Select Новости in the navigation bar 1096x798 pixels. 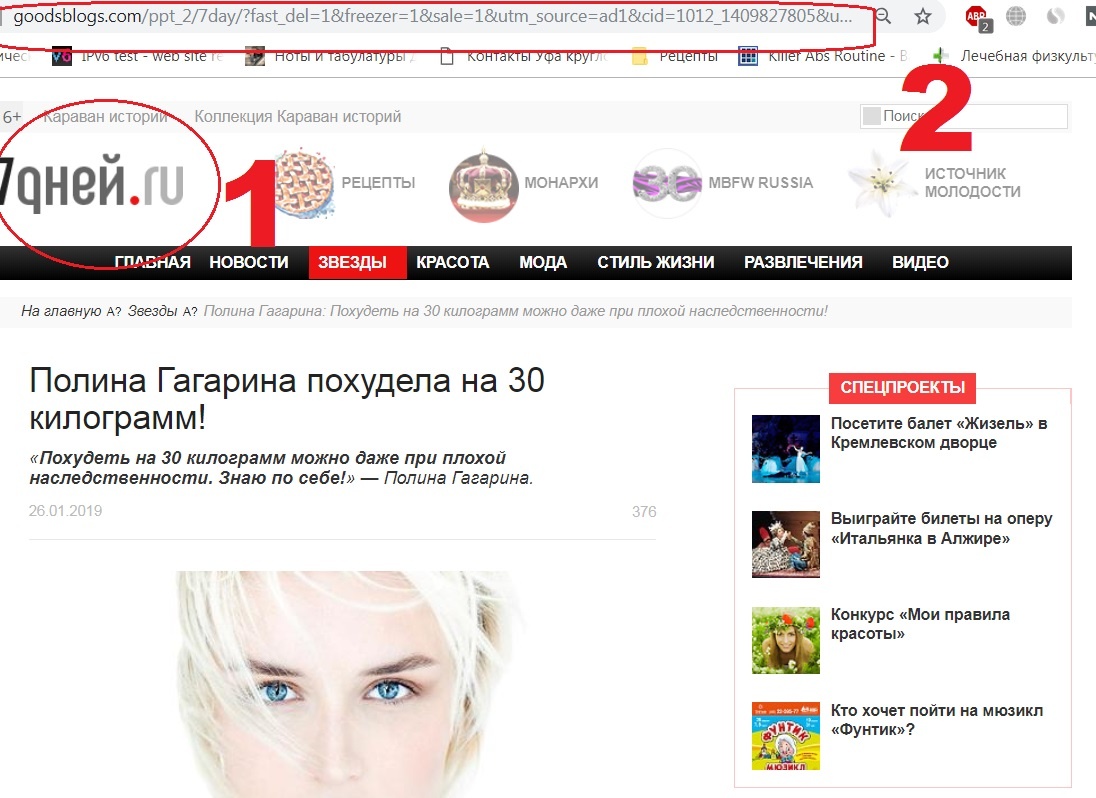249,263
